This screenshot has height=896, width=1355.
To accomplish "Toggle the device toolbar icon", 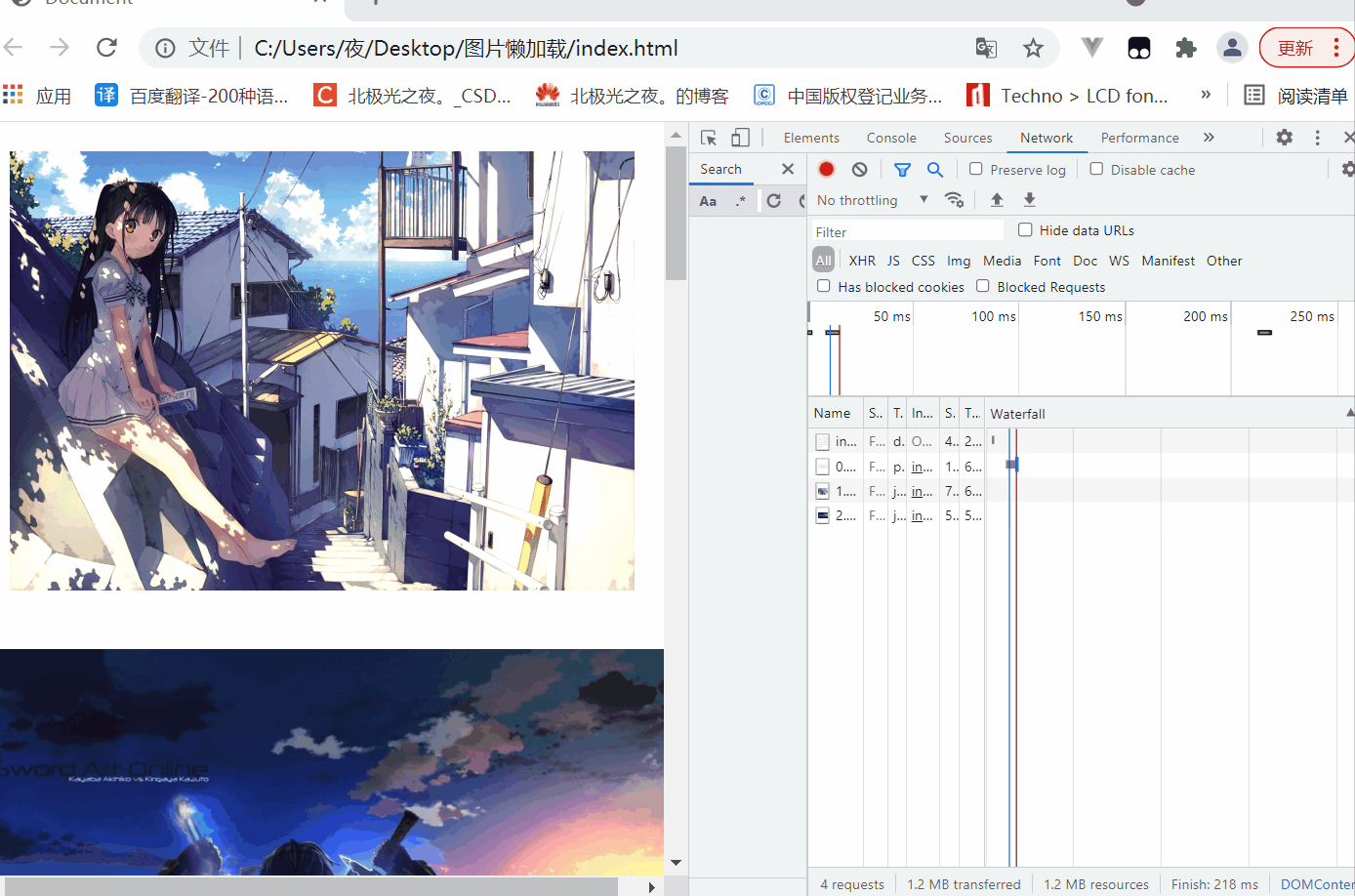I will coord(741,138).
